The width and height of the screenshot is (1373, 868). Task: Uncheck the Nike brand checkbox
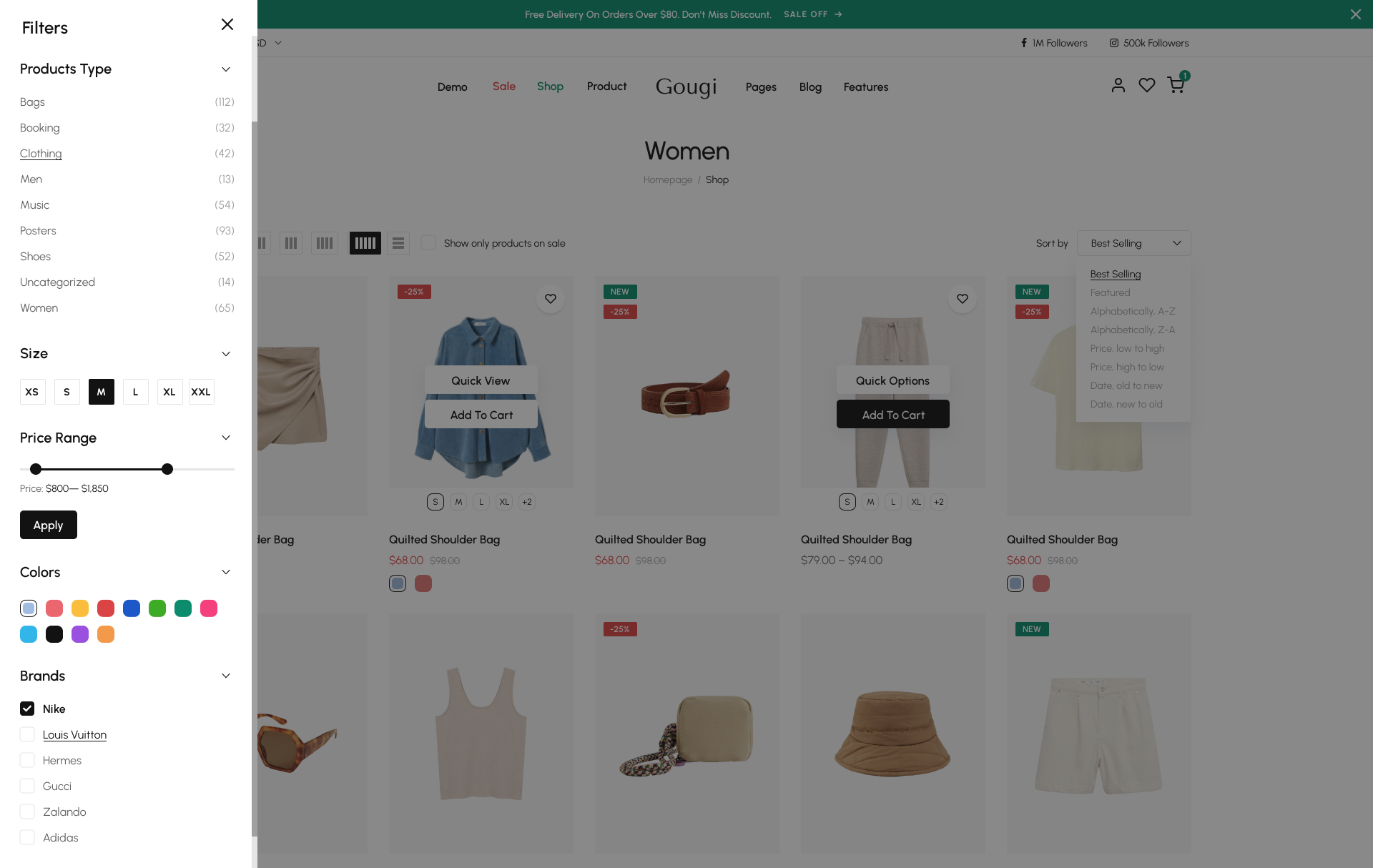click(27, 709)
